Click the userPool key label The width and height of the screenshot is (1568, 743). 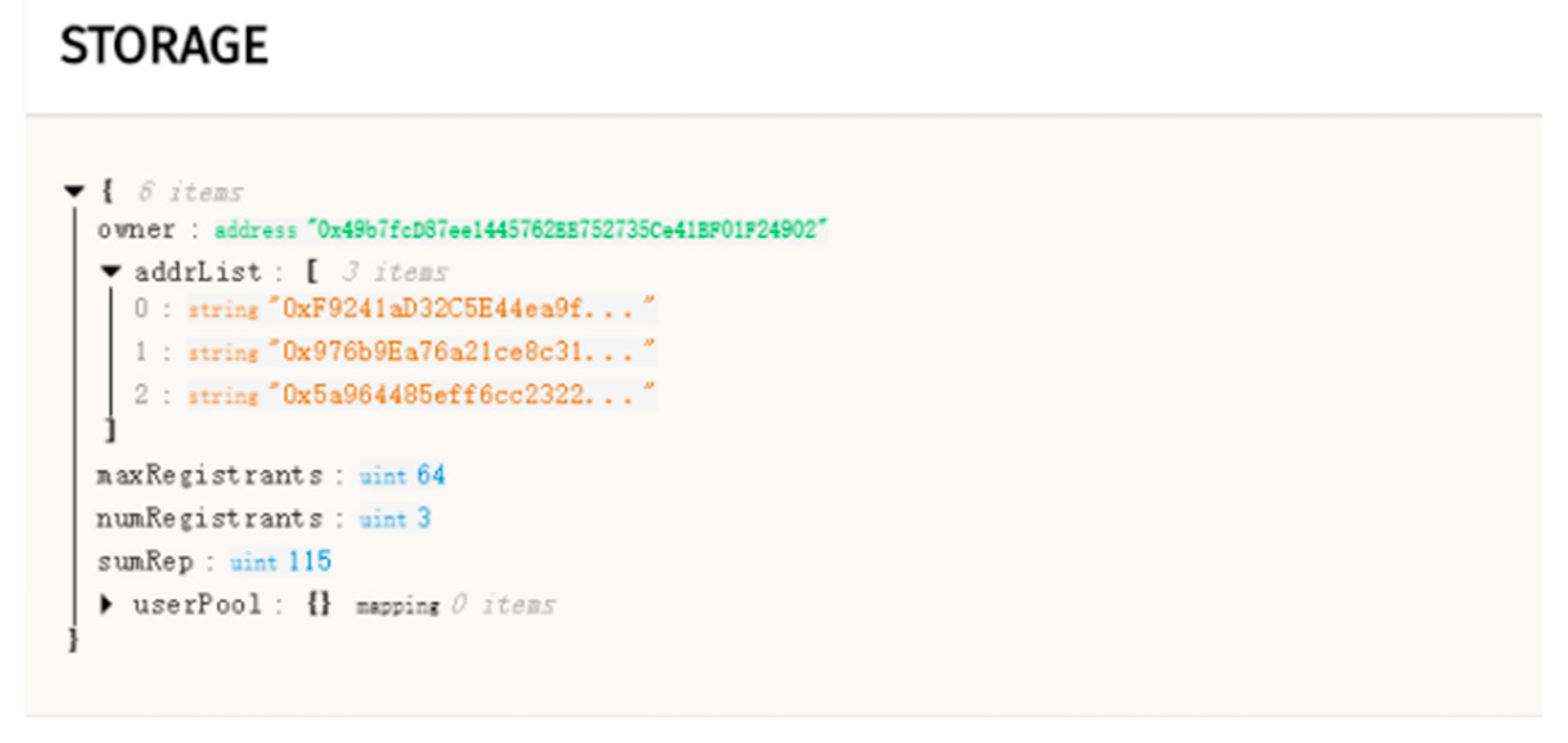(x=197, y=605)
